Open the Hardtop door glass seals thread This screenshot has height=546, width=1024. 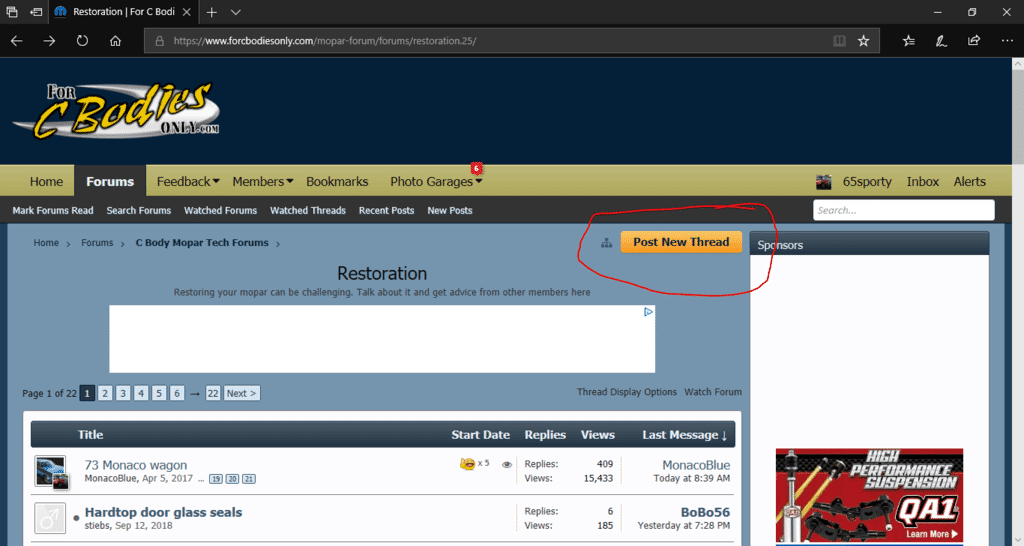(x=163, y=512)
